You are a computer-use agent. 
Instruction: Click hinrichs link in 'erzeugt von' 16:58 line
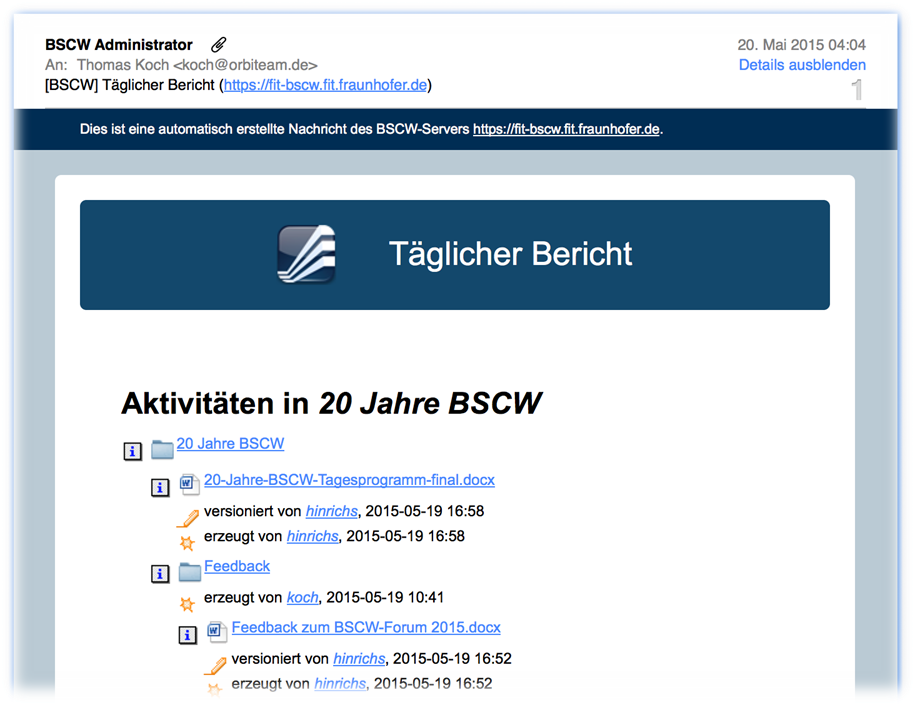click(x=312, y=536)
